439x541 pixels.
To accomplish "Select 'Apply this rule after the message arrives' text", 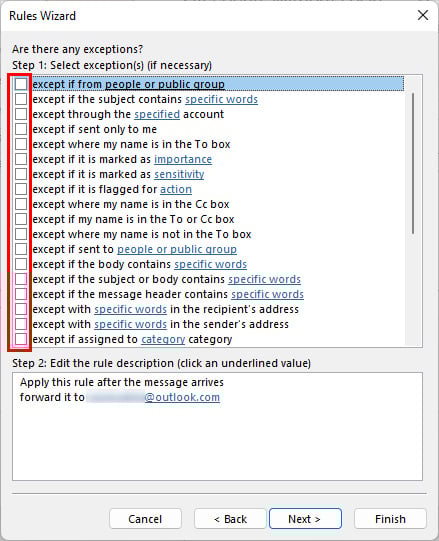I will pyautogui.click(x=122, y=382).
